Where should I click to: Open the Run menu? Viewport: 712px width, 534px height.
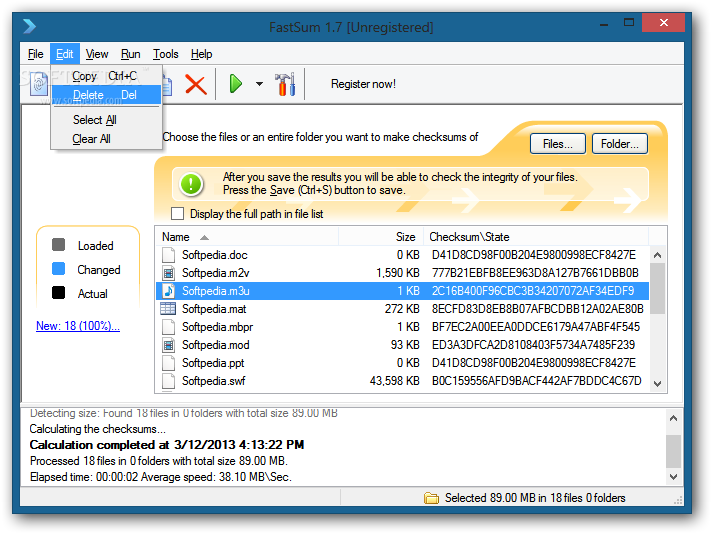point(131,54)
